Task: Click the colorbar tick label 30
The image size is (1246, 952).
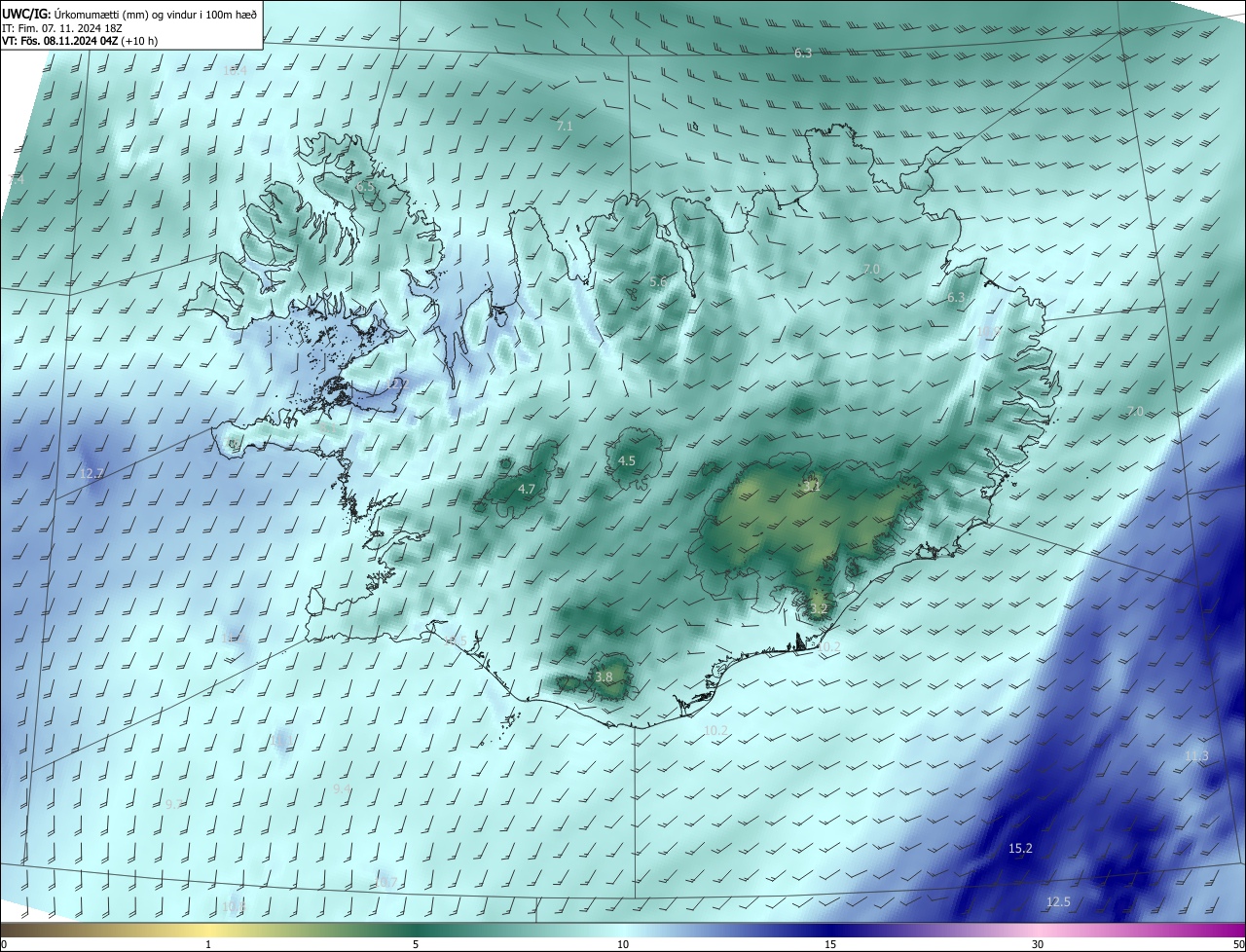Action: (1038, 945)
